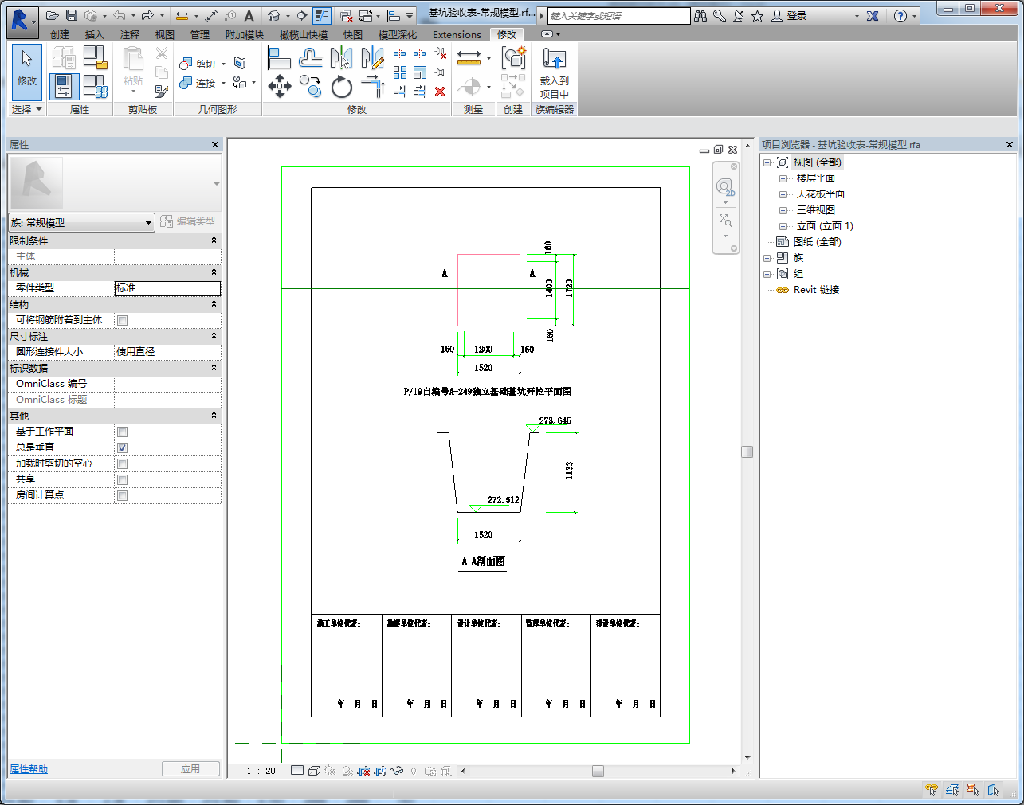Screen dimensions: 1024x805
Task: Collapse the '标识数据' properties section
Action: [214, 368]
